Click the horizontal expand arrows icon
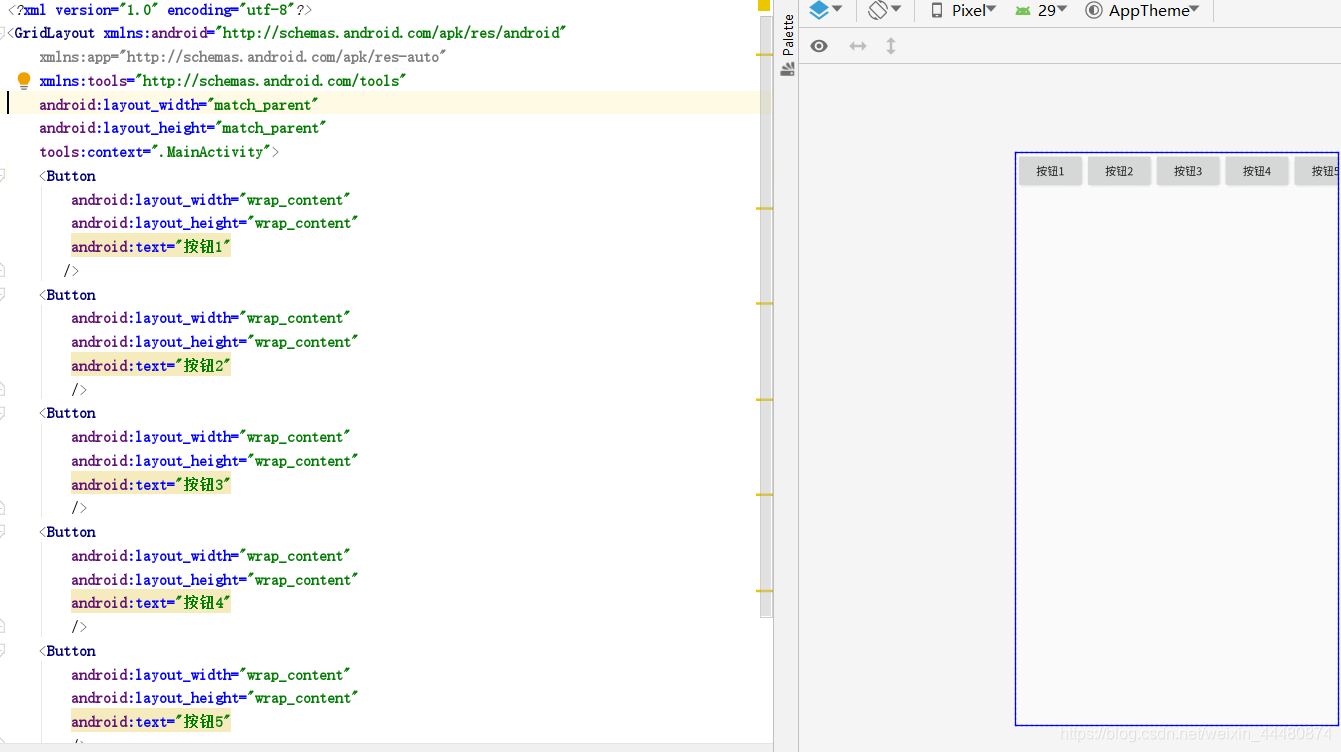 pyautogui.click(x=858, y=46)
